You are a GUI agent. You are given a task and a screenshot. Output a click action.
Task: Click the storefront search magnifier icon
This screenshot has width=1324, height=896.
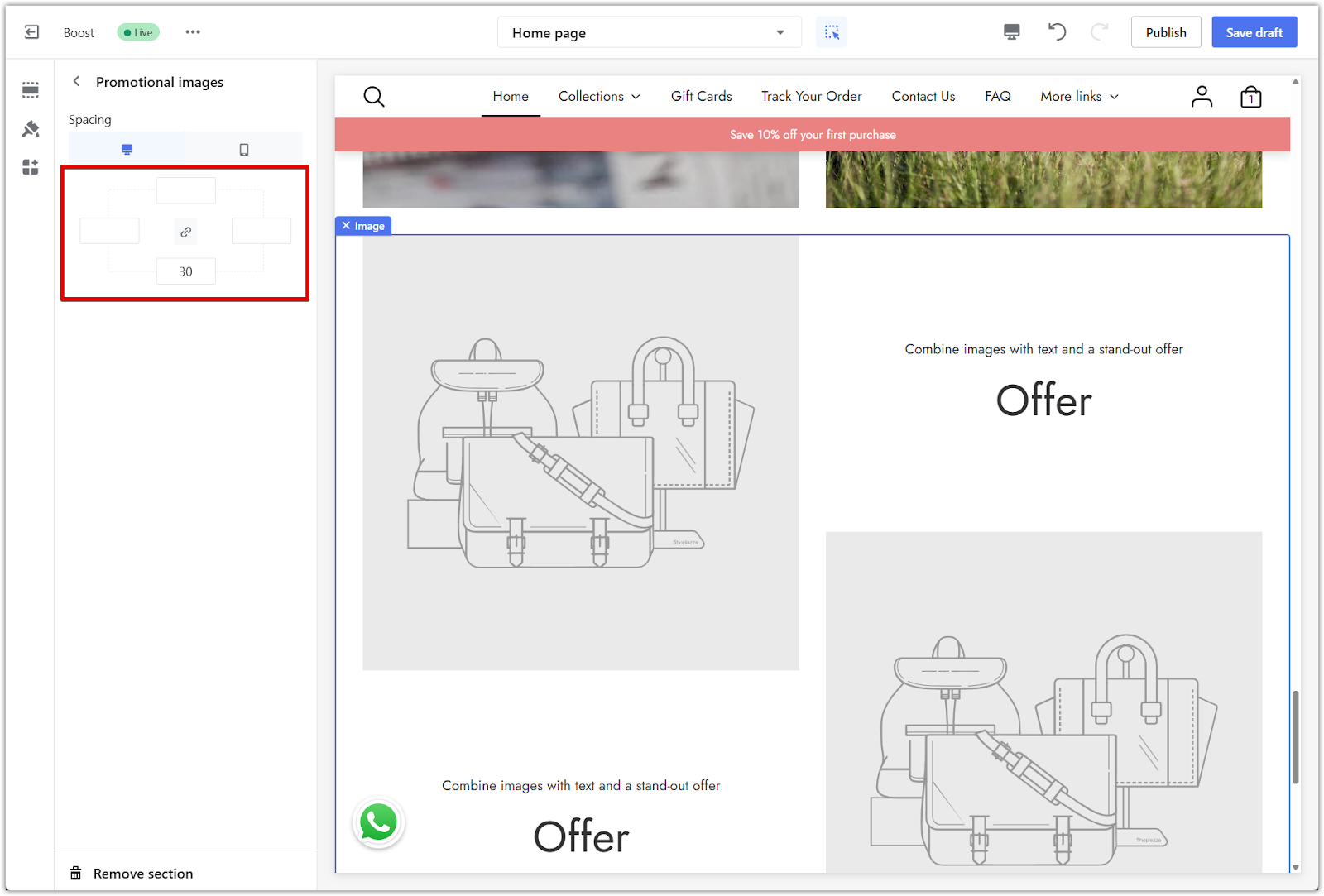pyautogui.click(x=374, y=97)
